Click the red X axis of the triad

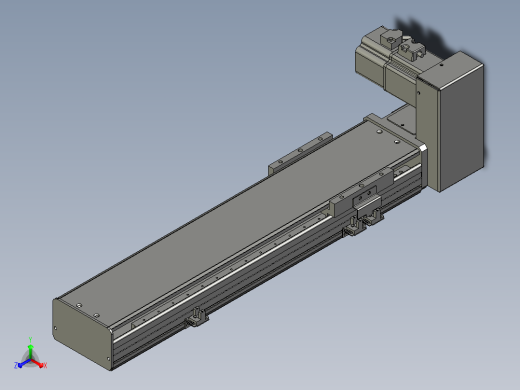[x=38, y=364]
